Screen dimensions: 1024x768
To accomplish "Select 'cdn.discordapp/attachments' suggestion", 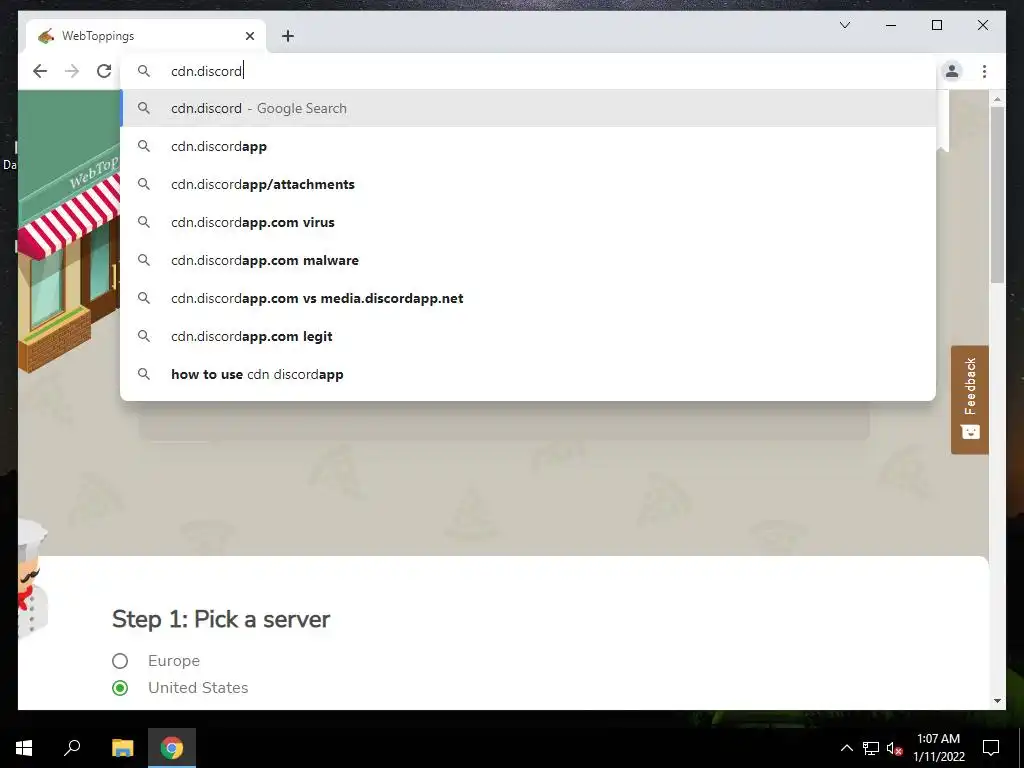I will [x=528, y=184].
